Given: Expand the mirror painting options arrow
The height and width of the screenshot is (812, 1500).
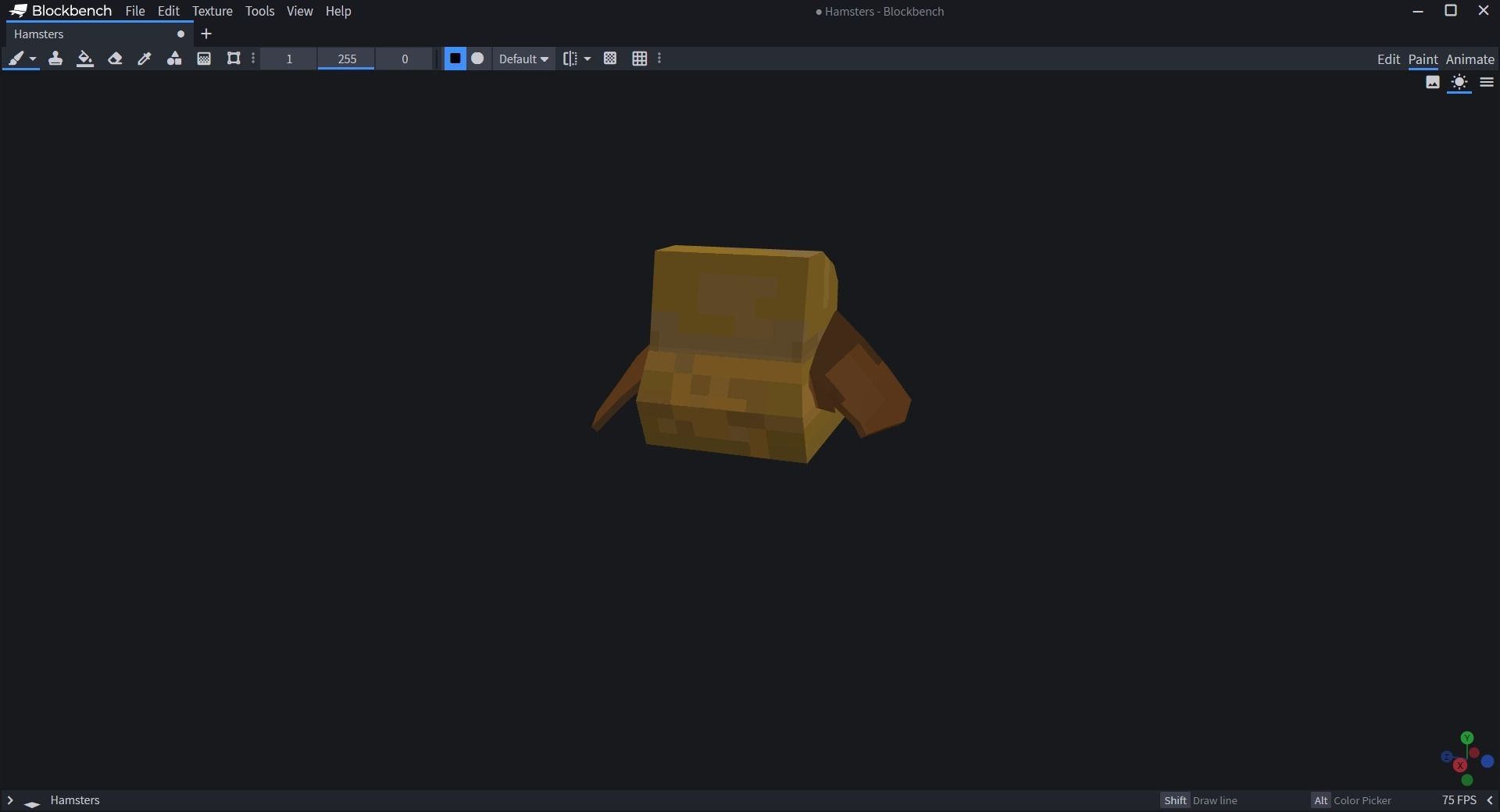Looking at the screenshot, I should point(587,59).
